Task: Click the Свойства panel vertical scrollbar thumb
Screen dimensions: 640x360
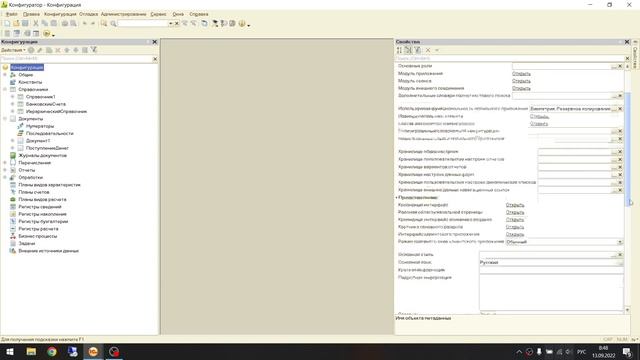Action: click(628, 149)
